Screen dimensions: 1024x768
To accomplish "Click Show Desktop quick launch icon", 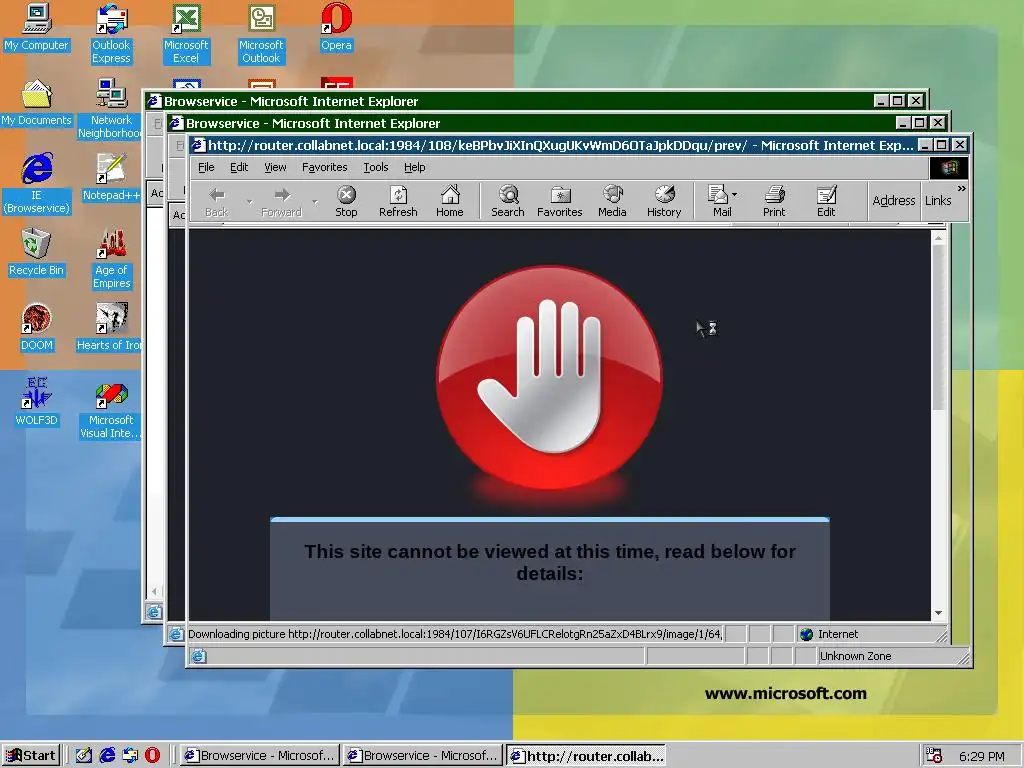I will [x=84, y=756].
